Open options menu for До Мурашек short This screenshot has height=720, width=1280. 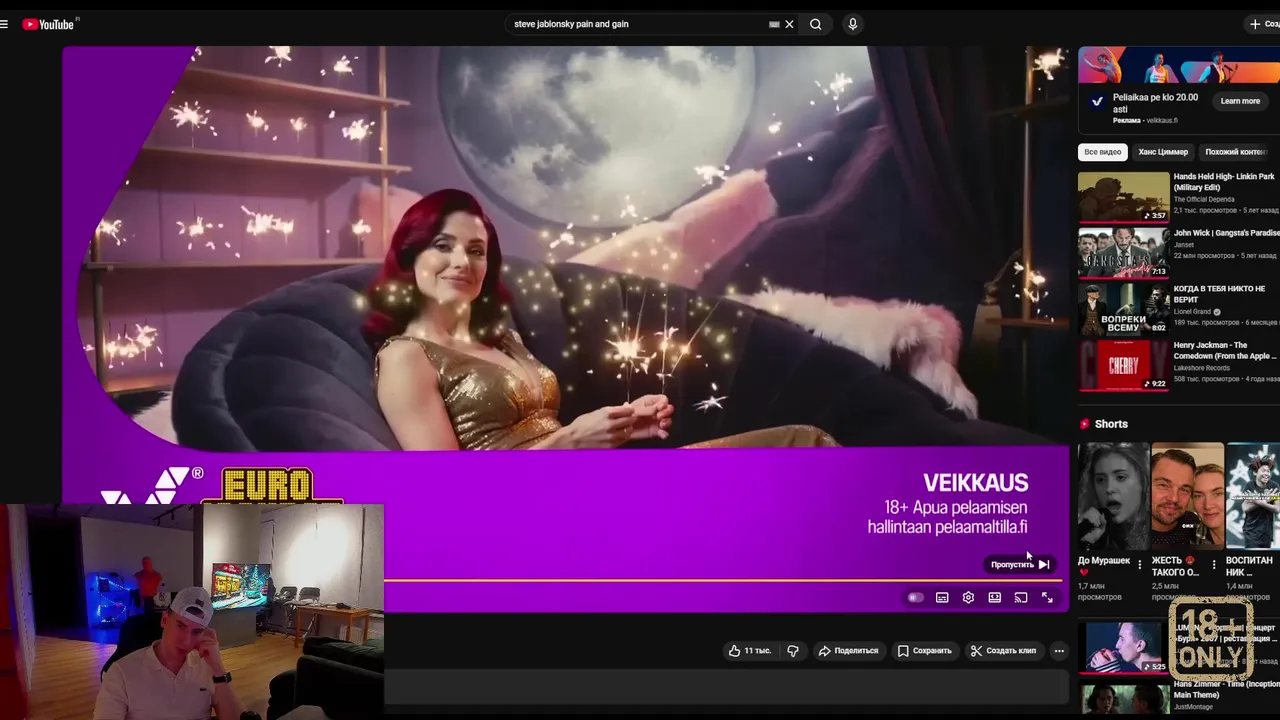point(1140,565)
